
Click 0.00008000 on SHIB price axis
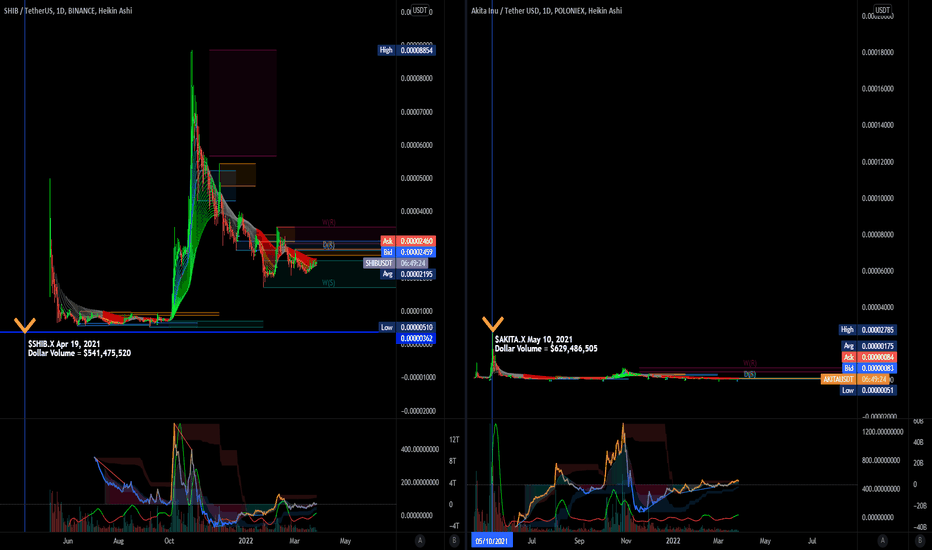click(x=417, y=78)
